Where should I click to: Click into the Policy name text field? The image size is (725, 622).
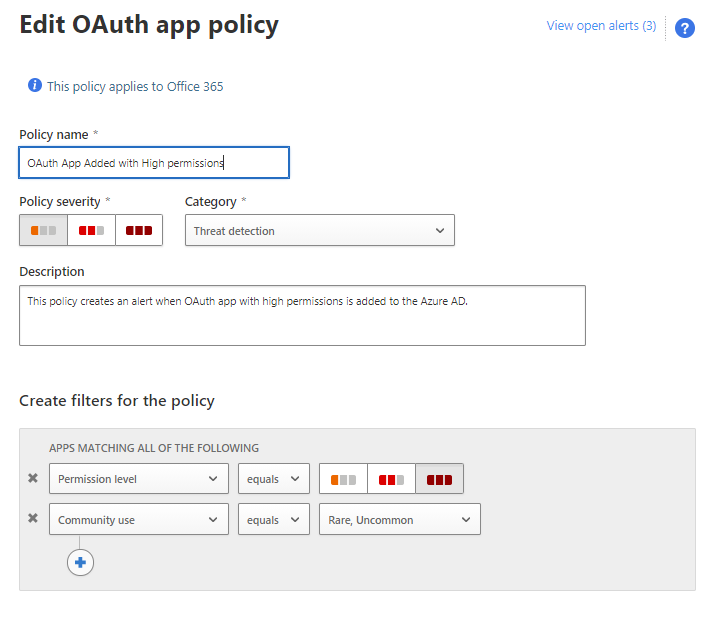(154, 162)
